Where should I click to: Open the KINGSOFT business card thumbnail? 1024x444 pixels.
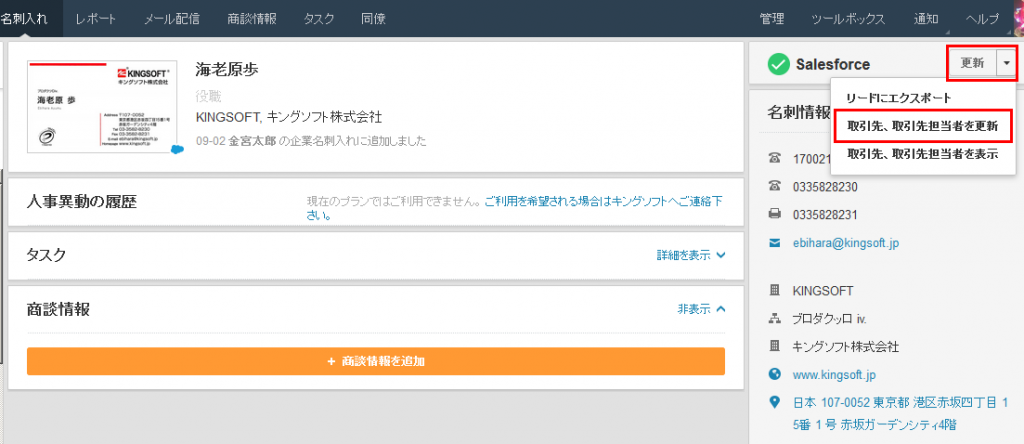pos(101,106)
